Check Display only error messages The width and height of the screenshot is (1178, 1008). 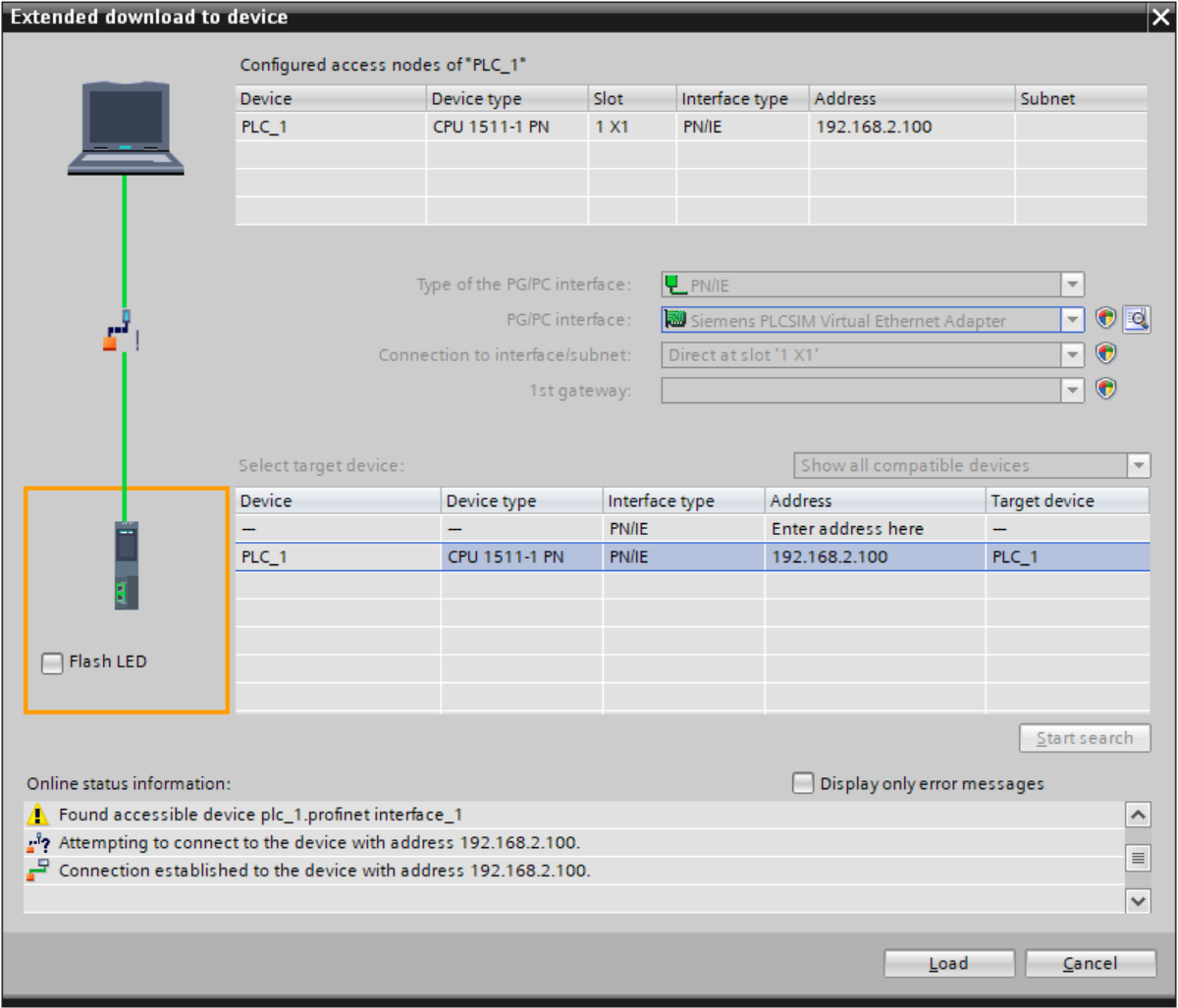pyautogui.click(x=803, y=783)
